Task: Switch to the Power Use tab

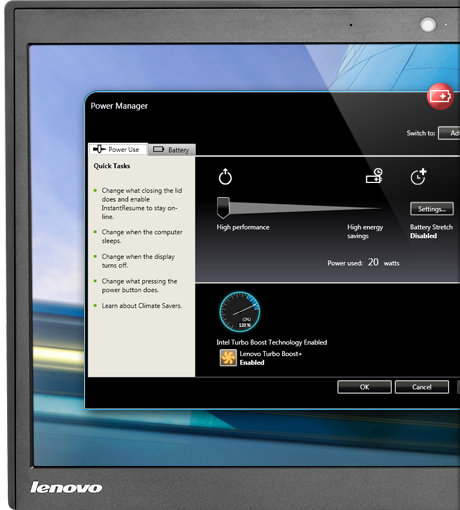Action: [118, 149]
